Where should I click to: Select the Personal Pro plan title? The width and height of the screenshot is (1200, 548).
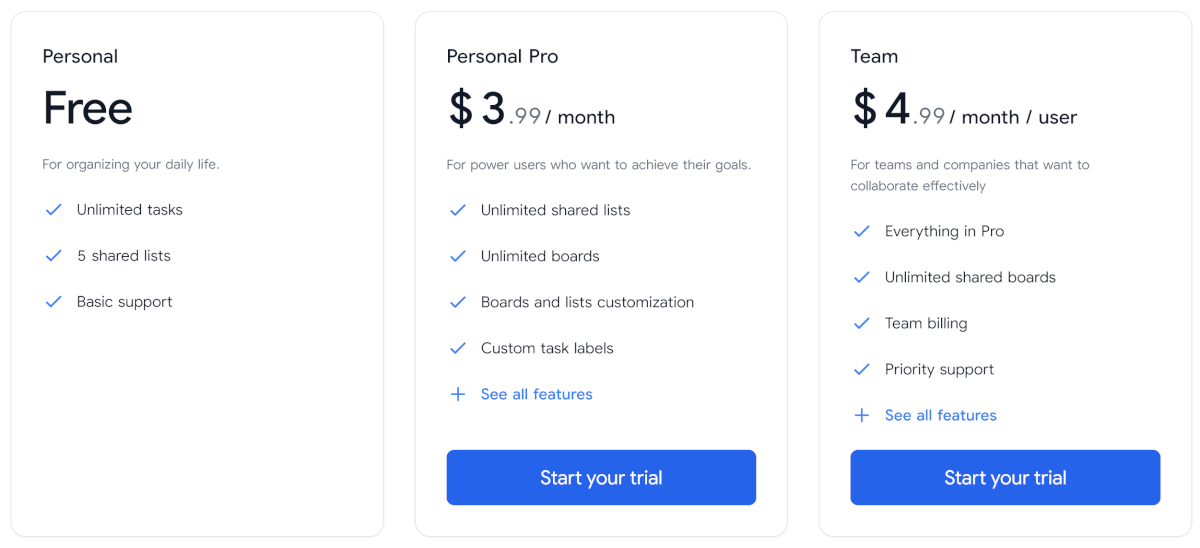[x=502, y=56]
